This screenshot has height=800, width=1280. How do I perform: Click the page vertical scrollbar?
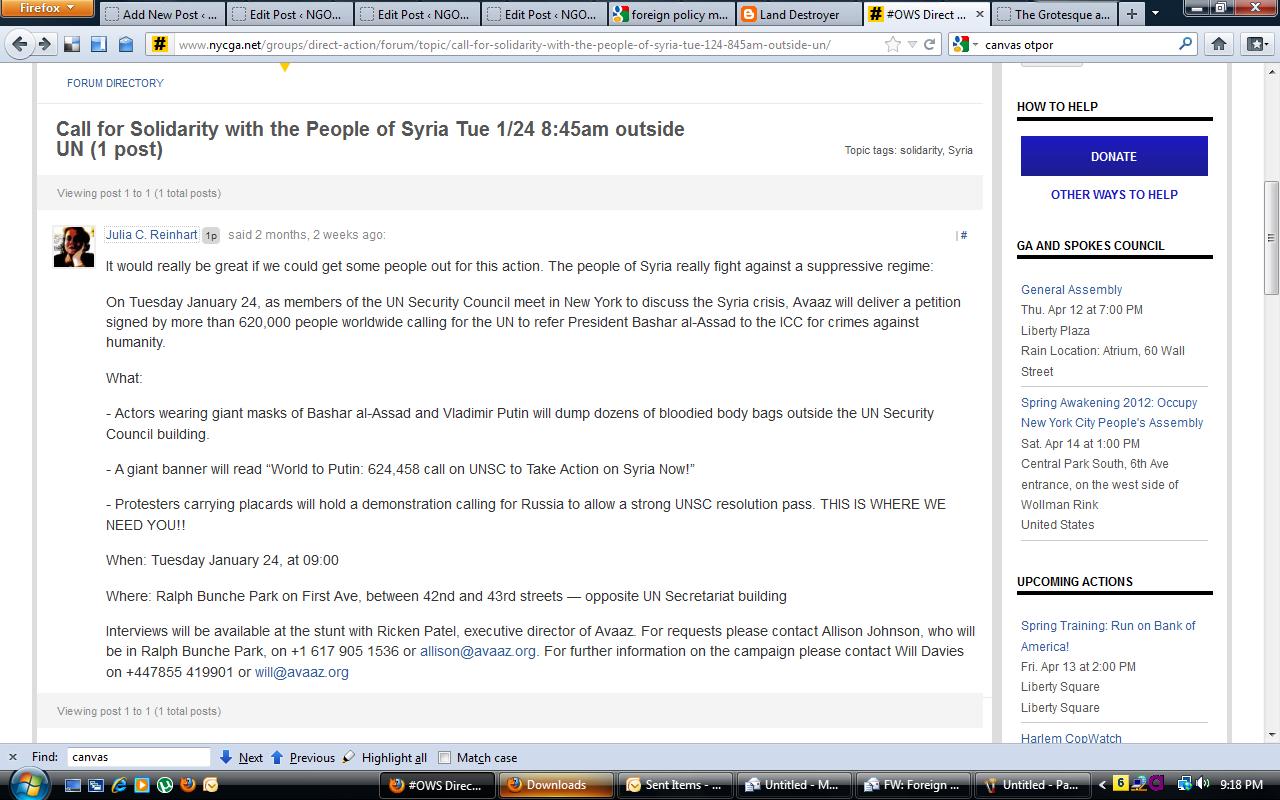pyautogui.click(x=1271, y=236)
